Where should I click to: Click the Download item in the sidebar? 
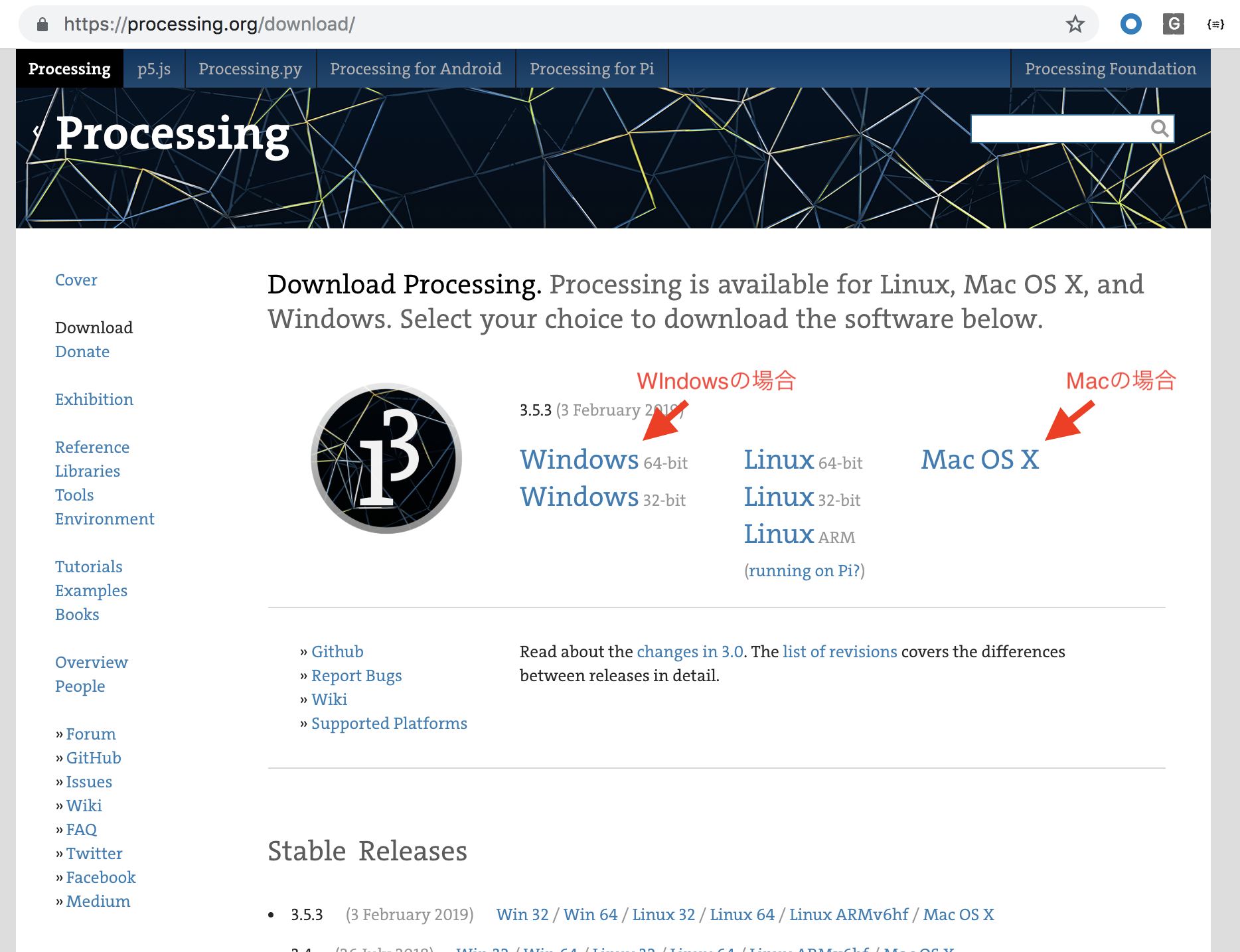94,328
